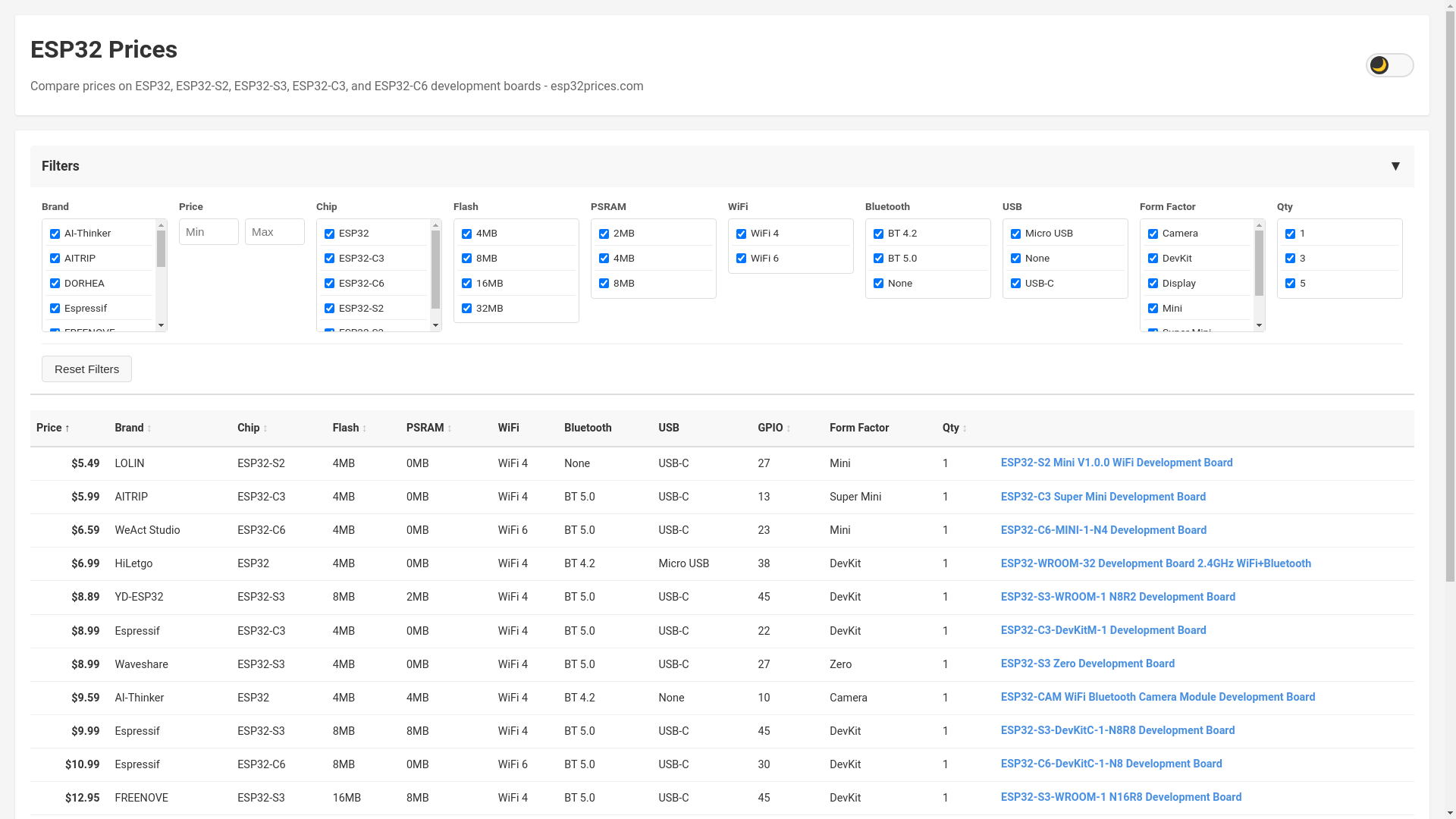The width and height of the screenshot is (1456, 819).
Task: Open ESP32-C3 Super Mini Development Board link
Action: point(1103,497)
